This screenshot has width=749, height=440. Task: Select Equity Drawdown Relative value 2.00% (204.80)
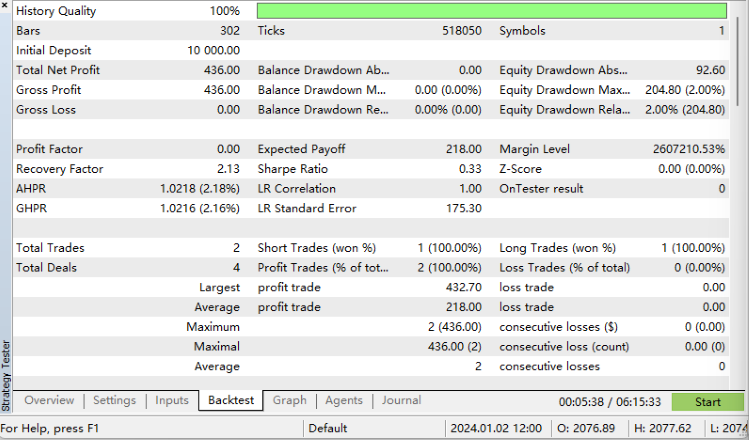coord(685,109)
